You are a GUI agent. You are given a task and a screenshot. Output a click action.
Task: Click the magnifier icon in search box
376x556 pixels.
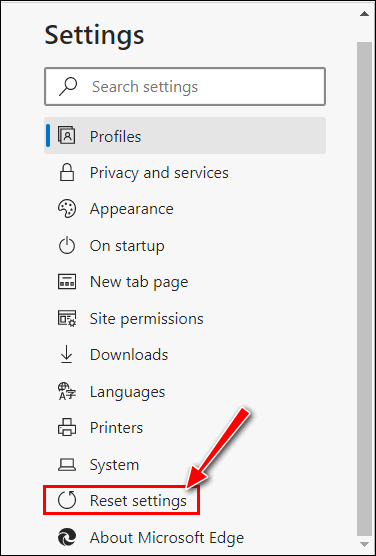tap(68, 87)
